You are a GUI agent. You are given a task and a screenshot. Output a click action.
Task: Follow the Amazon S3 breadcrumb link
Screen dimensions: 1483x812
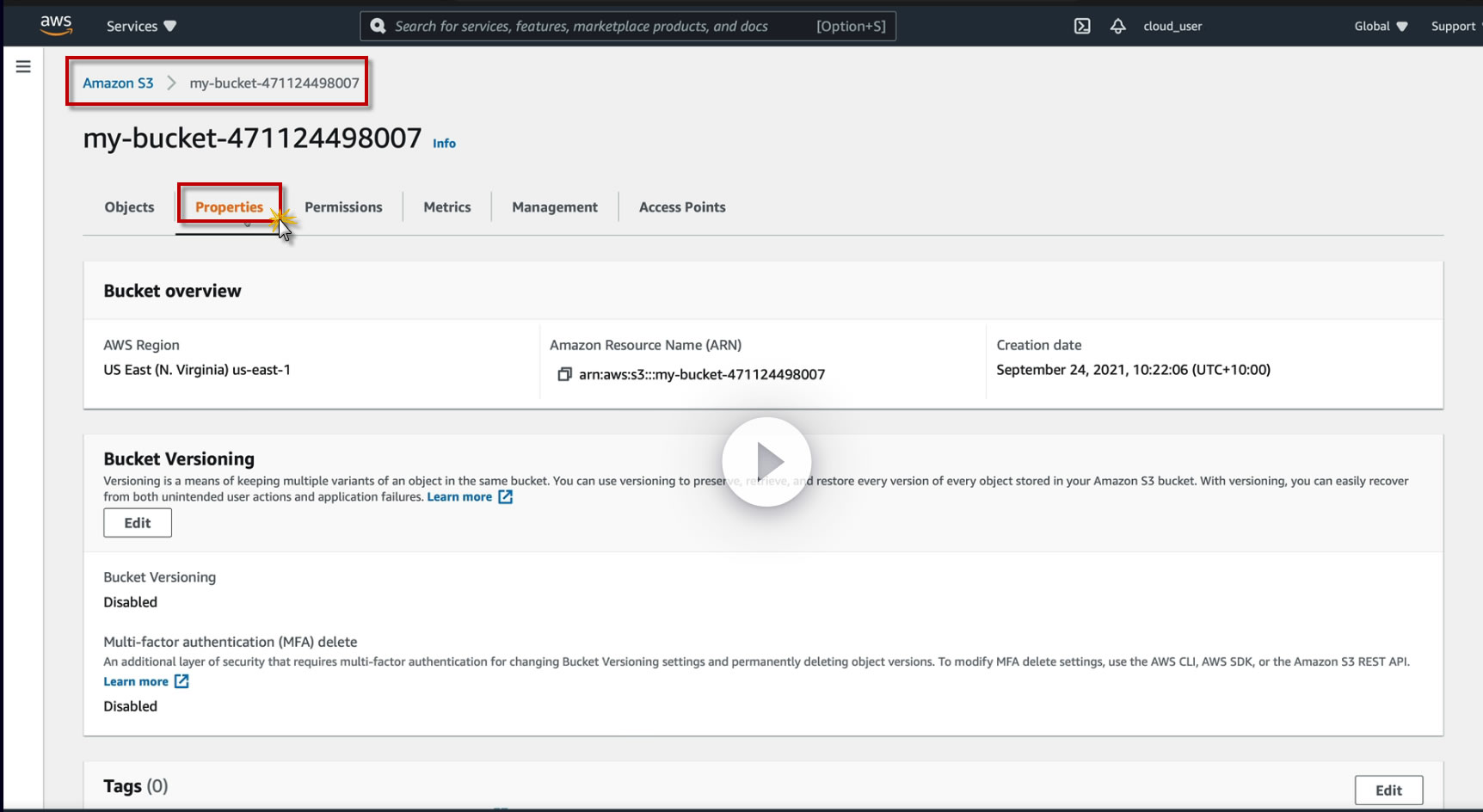click(118, 83)
